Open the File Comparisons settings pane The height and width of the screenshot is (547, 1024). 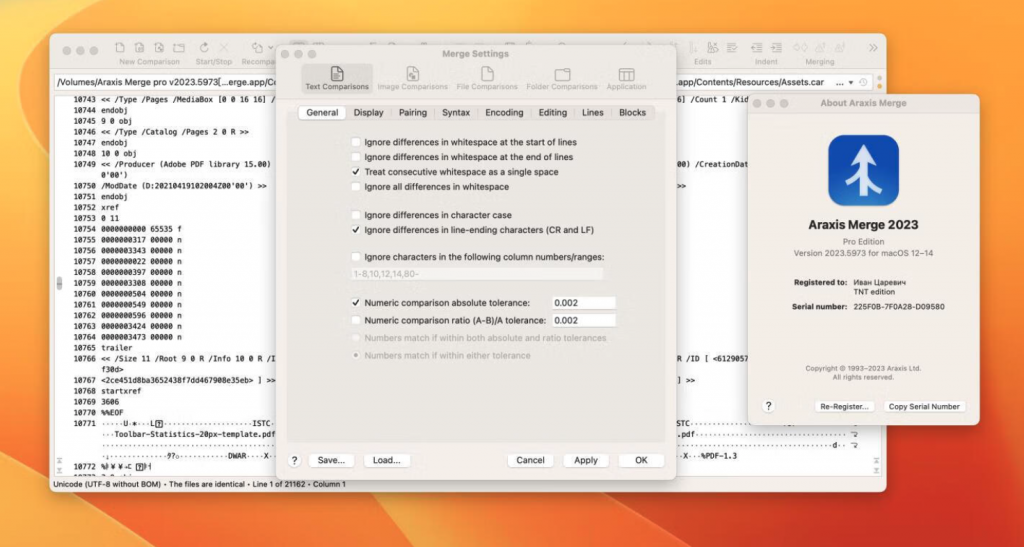tap(487, 78)
